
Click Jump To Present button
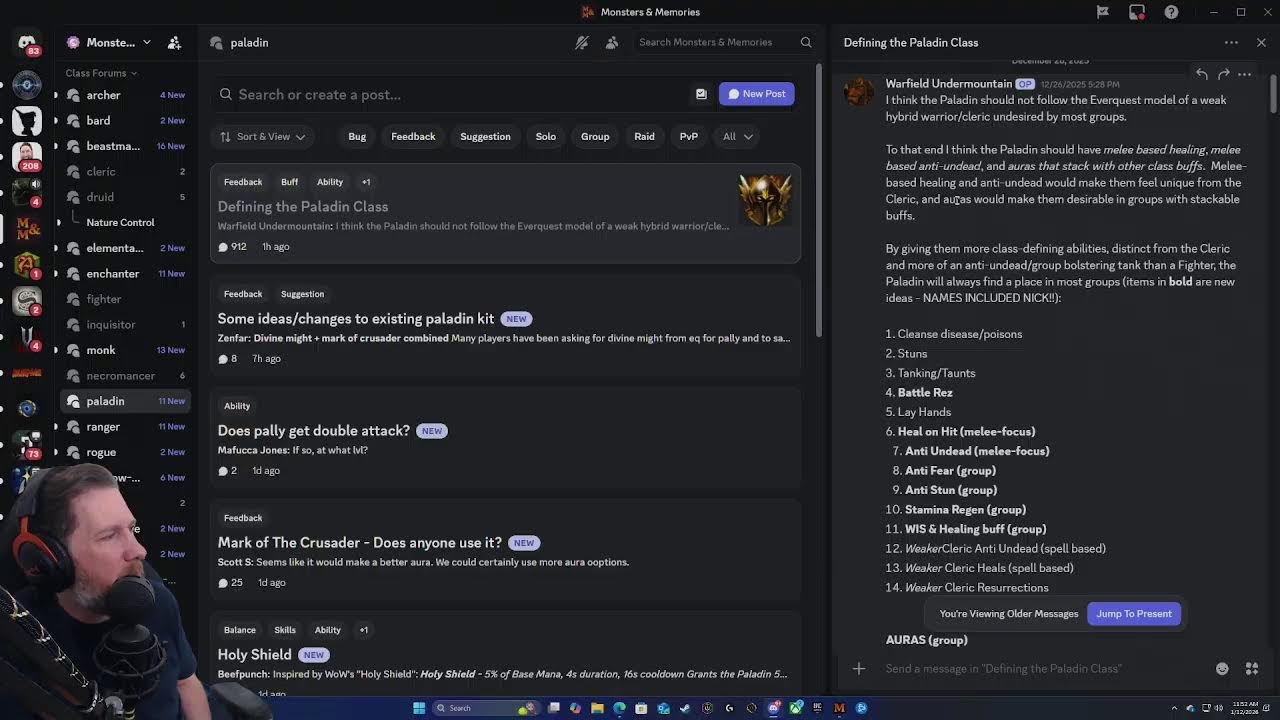pos(1134,614)
